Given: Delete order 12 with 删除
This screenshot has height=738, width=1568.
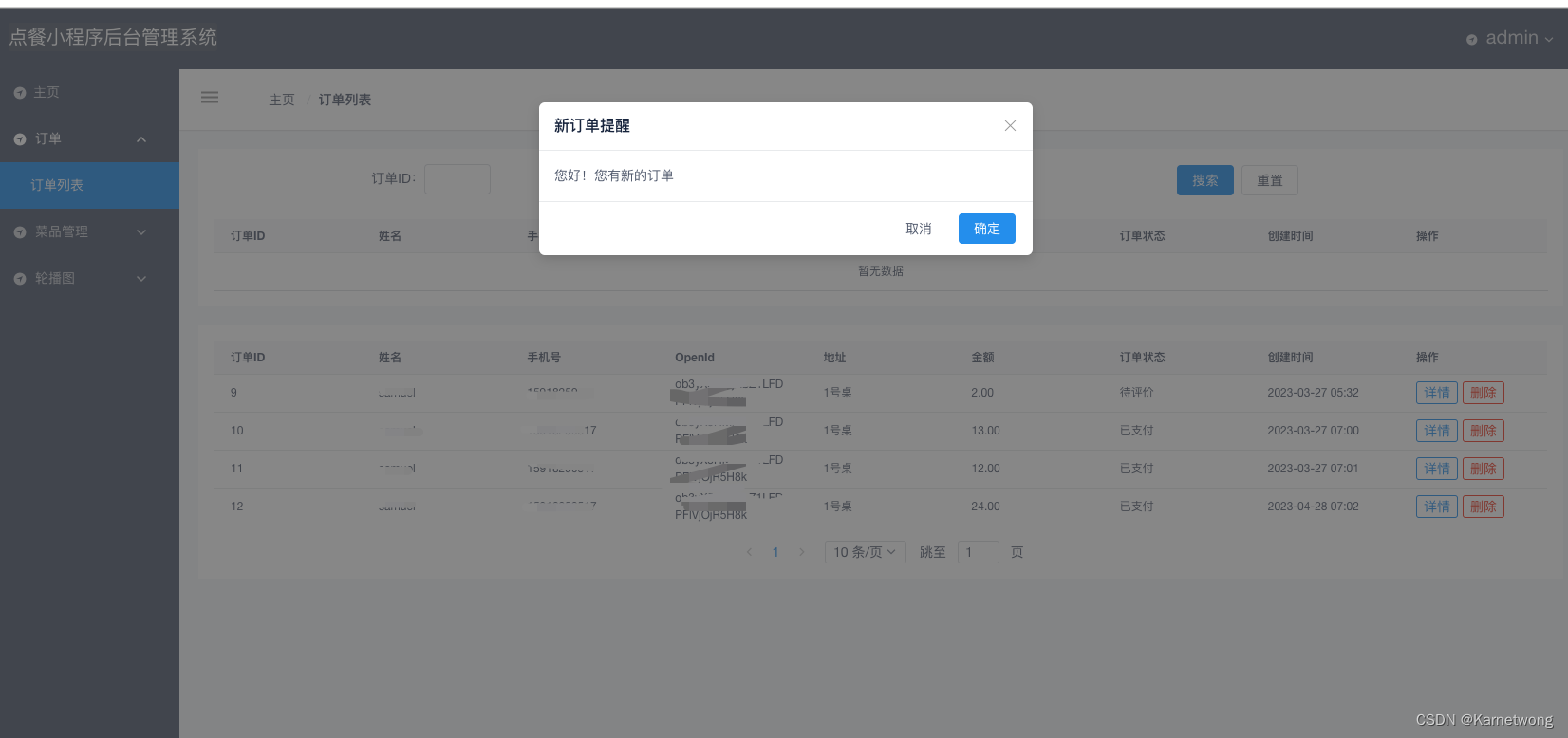Looking at the screenshot, I should pyautogui.click(x=1484, y=507).
